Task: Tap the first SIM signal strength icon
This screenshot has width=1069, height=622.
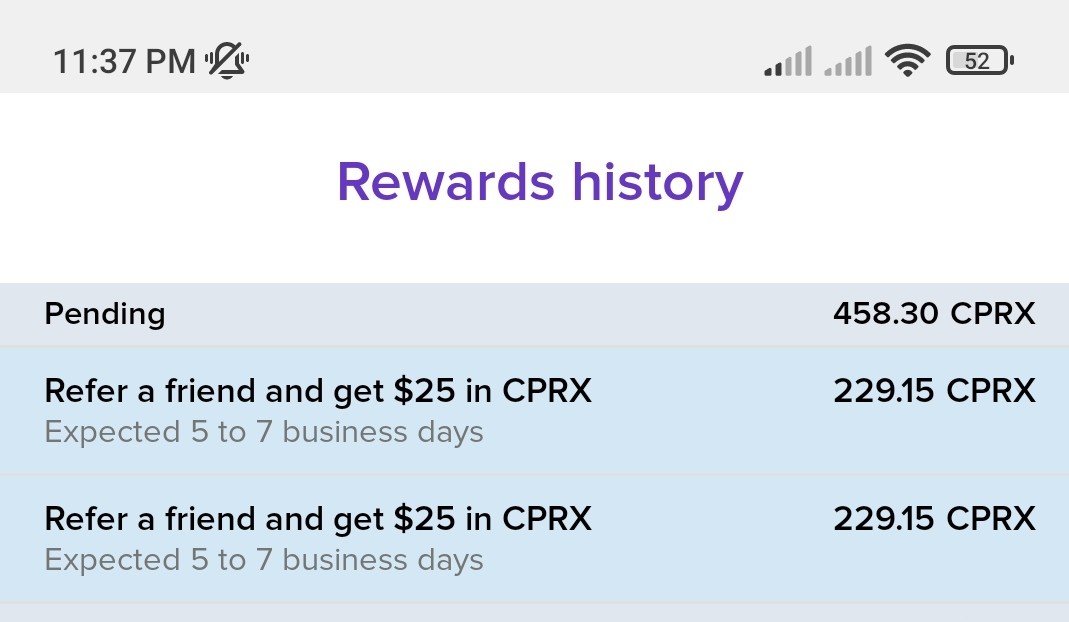Action: 788,61
